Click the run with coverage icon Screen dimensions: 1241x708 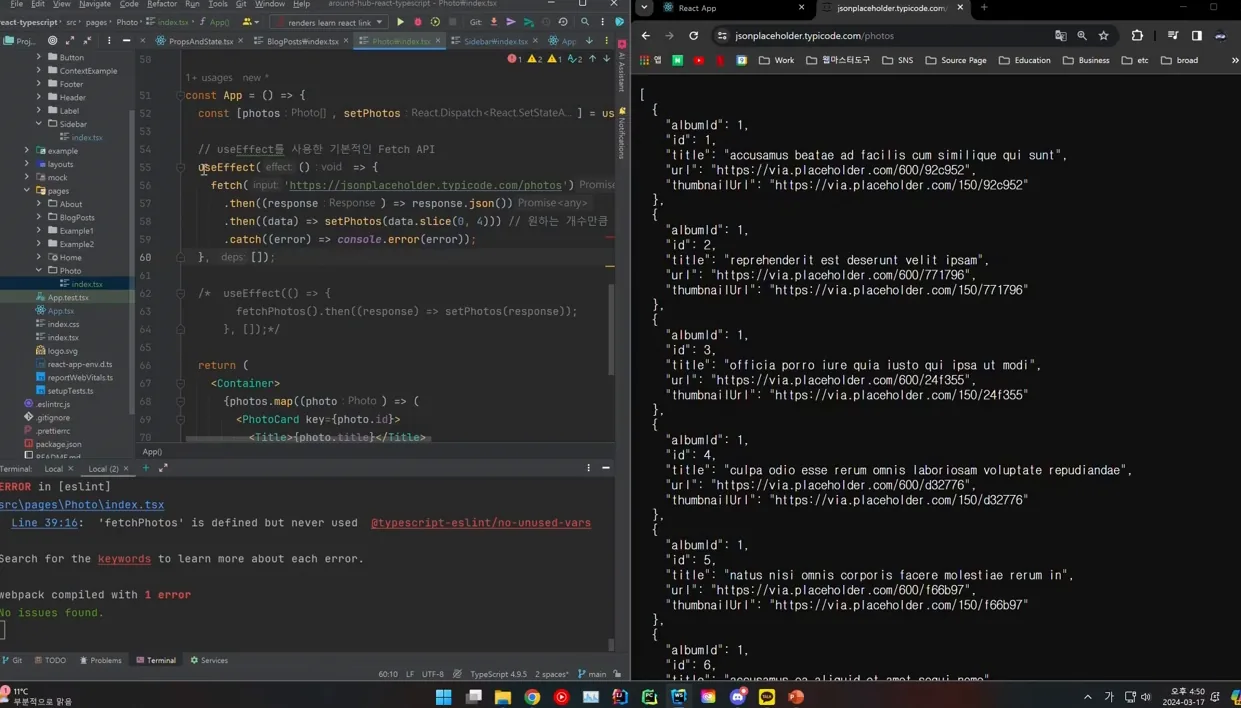(x=435, y=22)
